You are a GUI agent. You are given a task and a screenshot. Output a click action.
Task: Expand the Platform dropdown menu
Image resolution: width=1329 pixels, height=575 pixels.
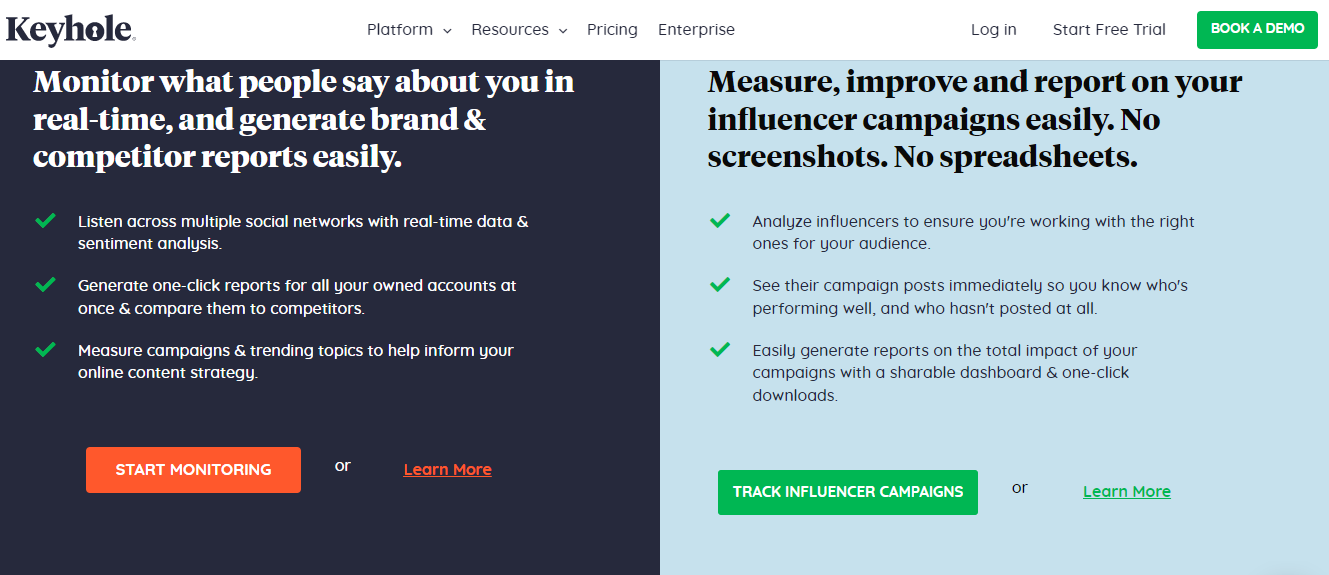(x=409, y=30)
